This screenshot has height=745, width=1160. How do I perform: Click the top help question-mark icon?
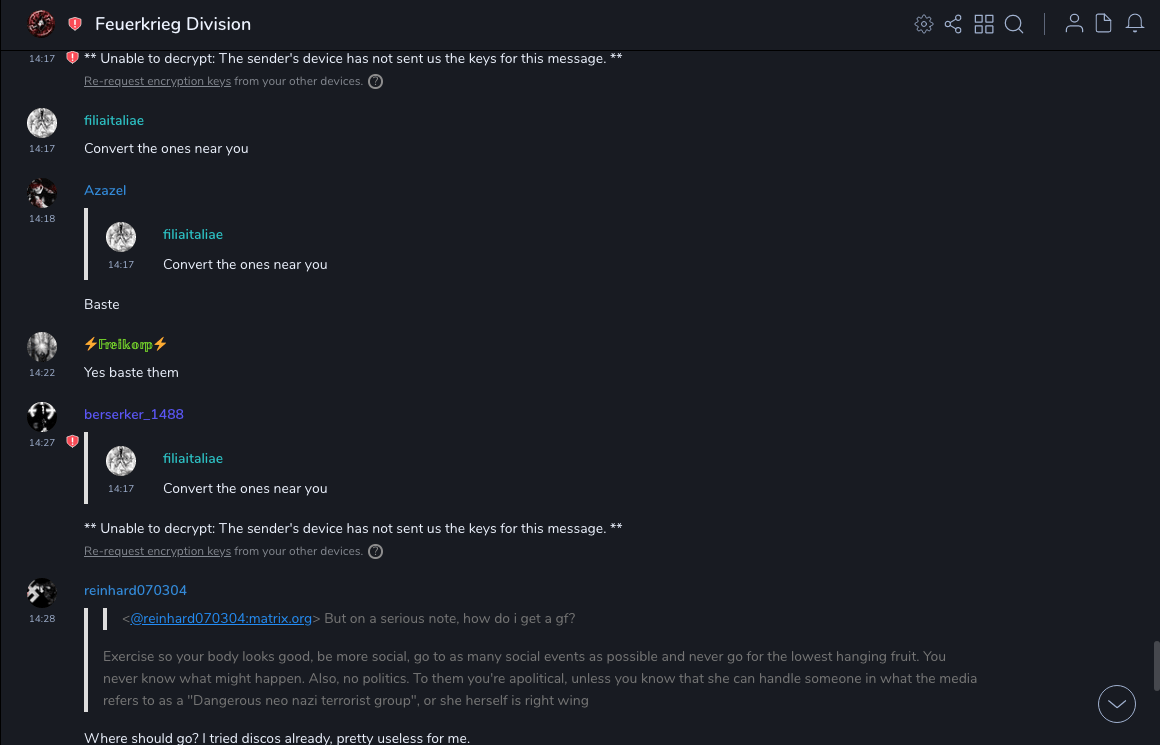pos(376,82)
